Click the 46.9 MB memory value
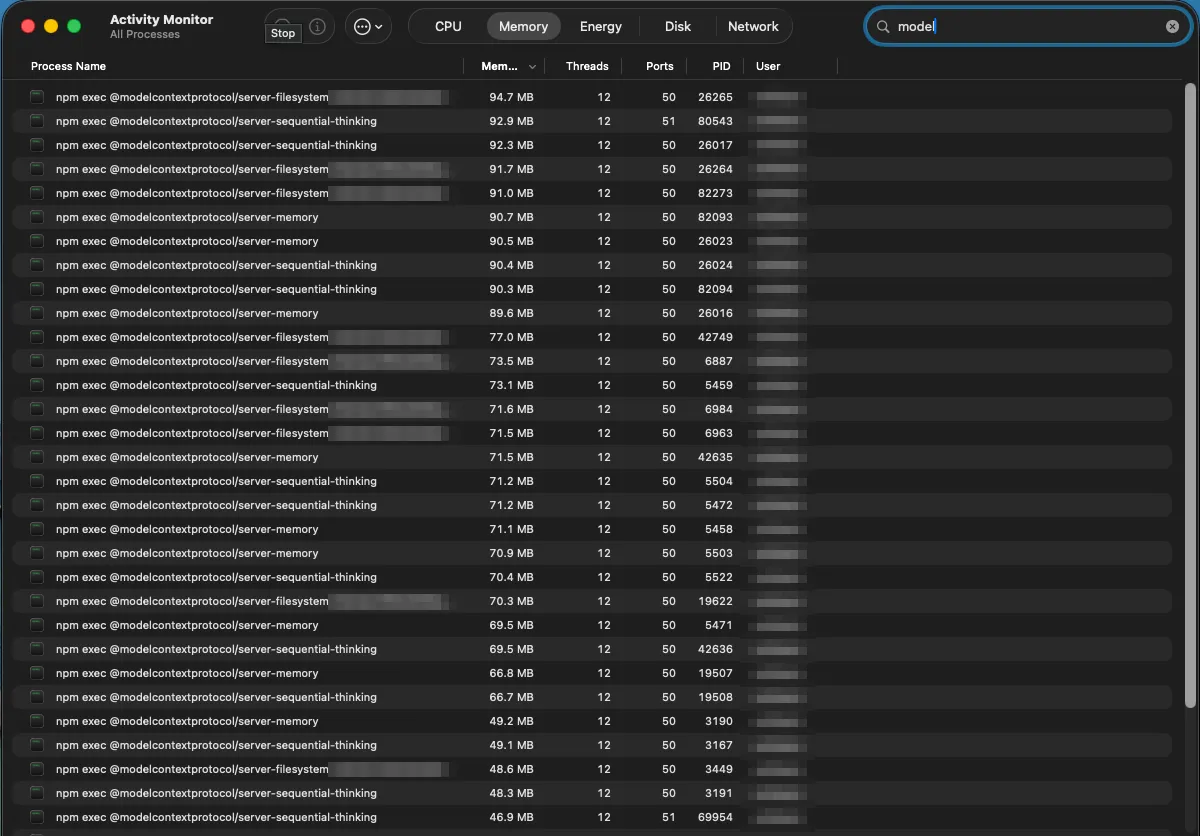Screen dimensions: 1200x836 coord(511,817)
